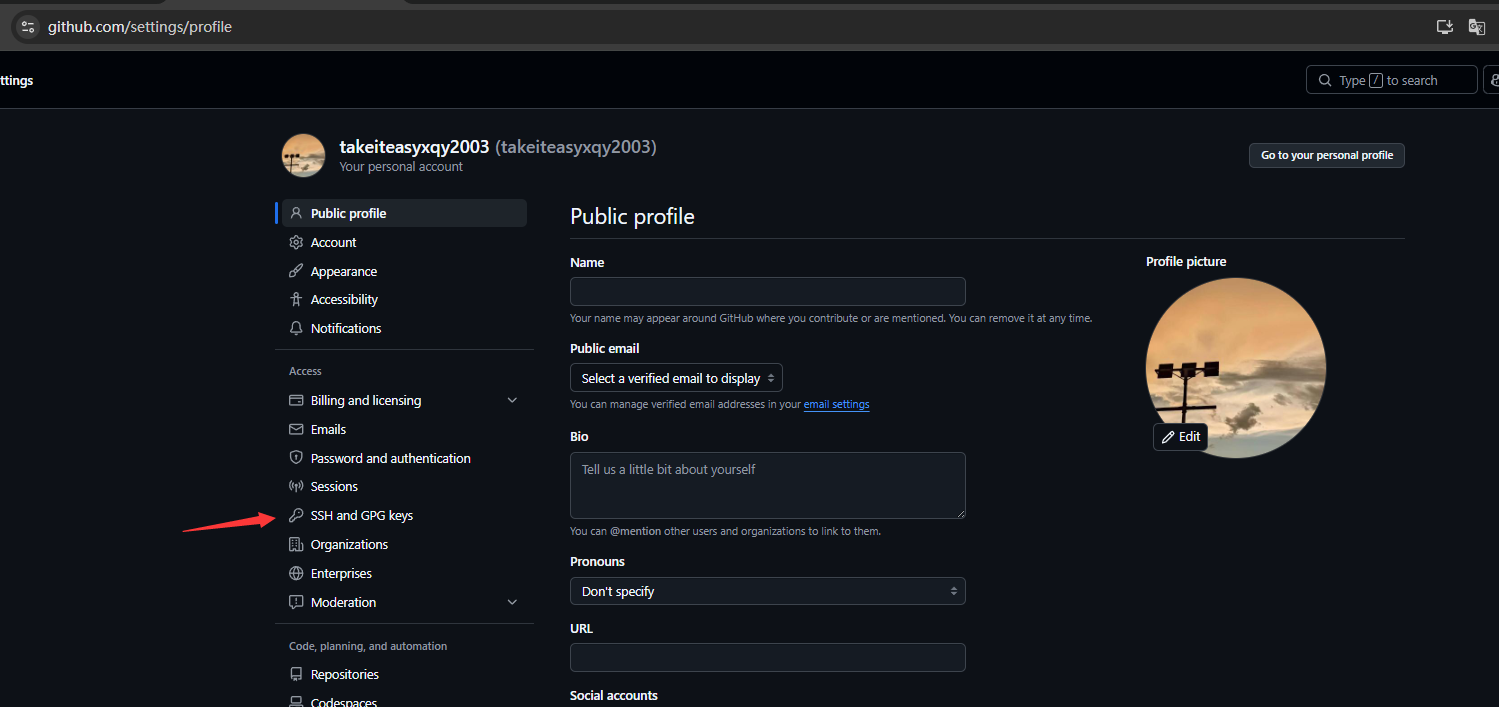
Task: Click the globe icon beside Enterprises
Action: coord(296,573)
